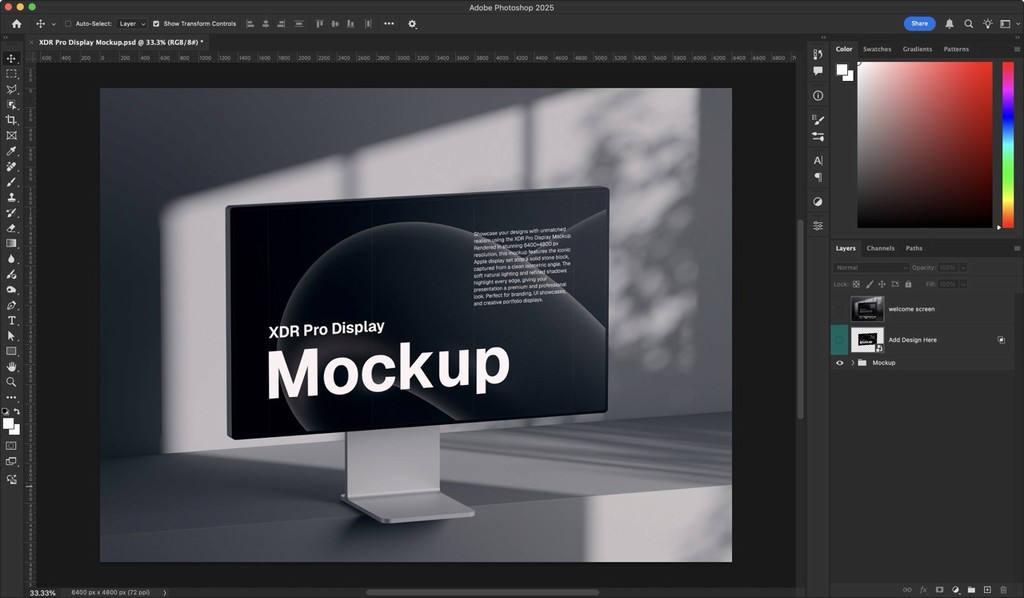Viewport: 1024px width, 598px height.
Task: Delete layer with the trash icon
Action: [1002, 590]
